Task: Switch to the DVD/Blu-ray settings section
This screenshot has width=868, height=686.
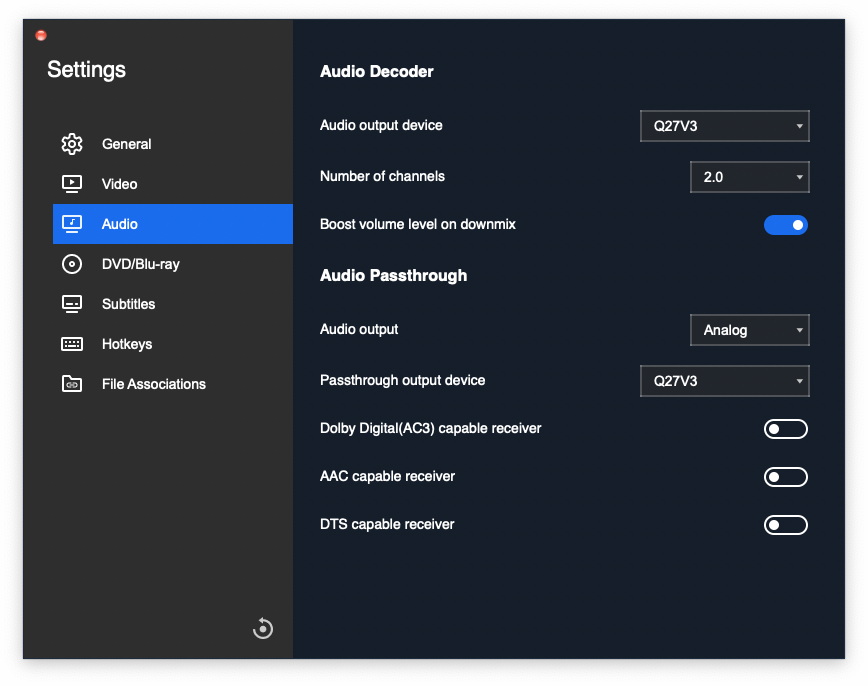Action: [173, 264]
